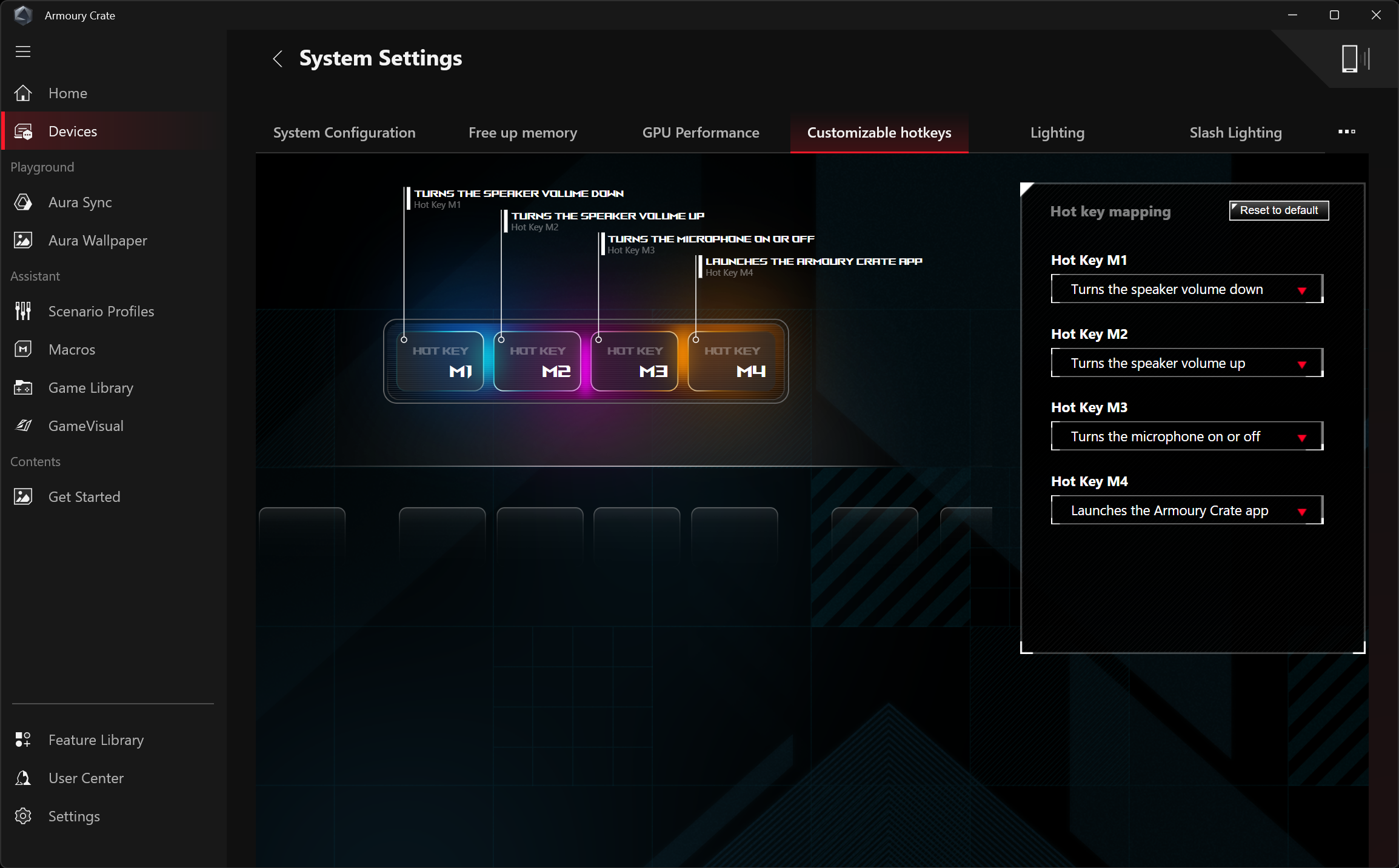
Task: Open Scenario Profiles in sidebar
Action: (x=101, y=312)
